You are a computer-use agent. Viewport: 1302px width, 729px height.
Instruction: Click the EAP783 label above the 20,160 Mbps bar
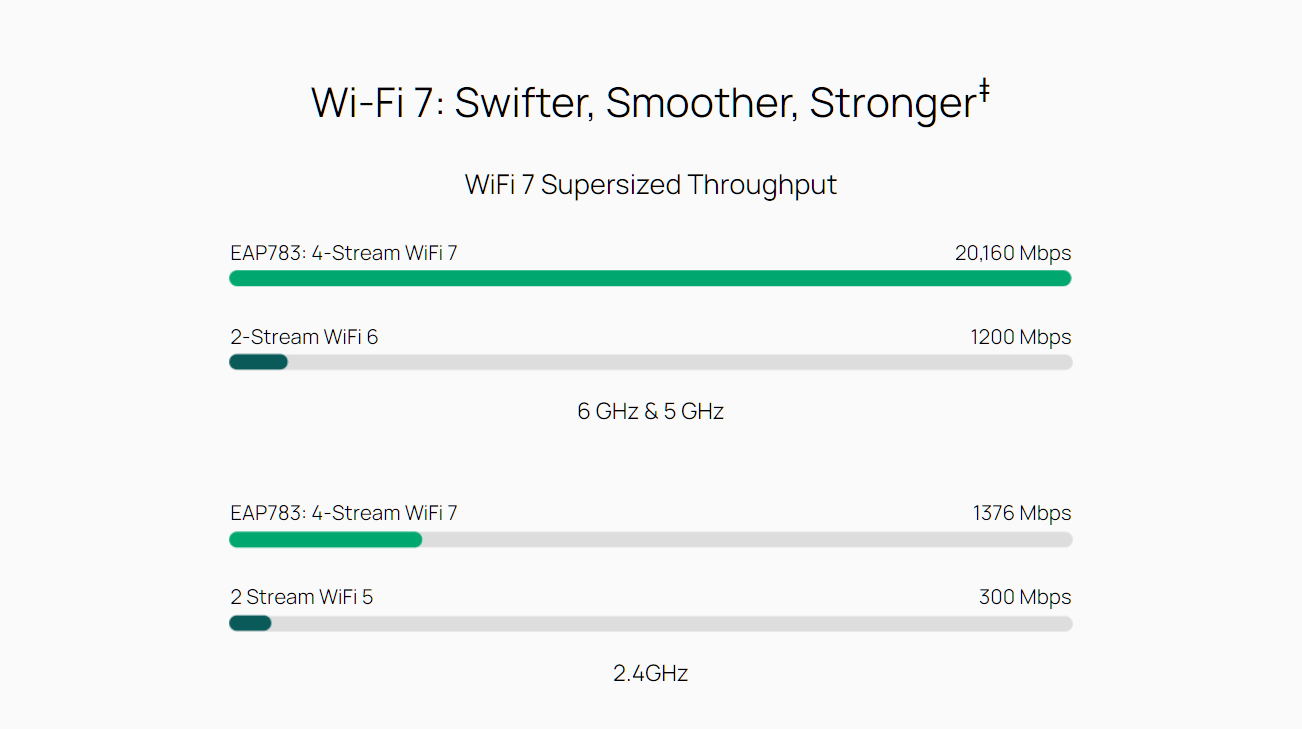tap(344, 253)
